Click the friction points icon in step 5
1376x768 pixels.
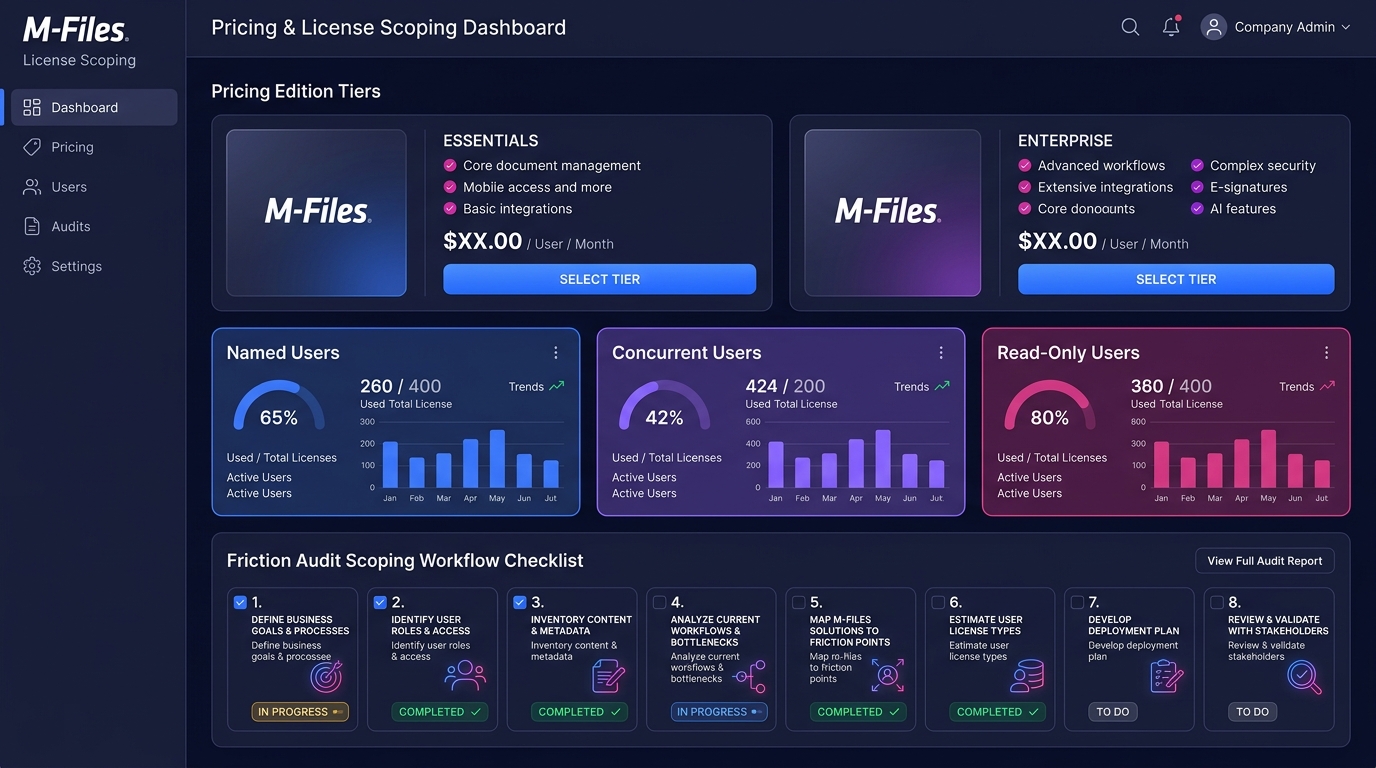point(887,677)
